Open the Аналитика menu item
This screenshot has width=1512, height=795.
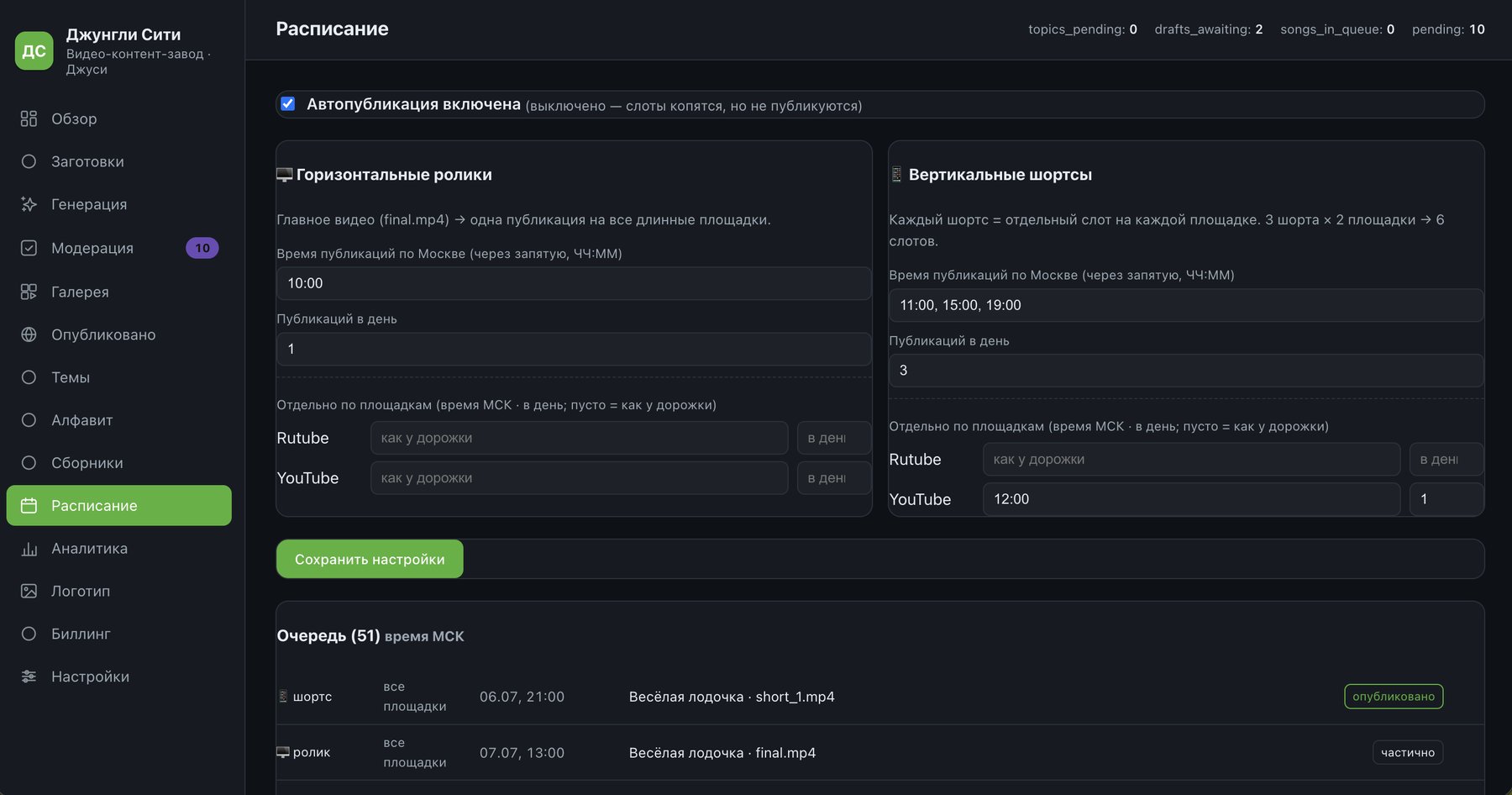pos(118,549)
